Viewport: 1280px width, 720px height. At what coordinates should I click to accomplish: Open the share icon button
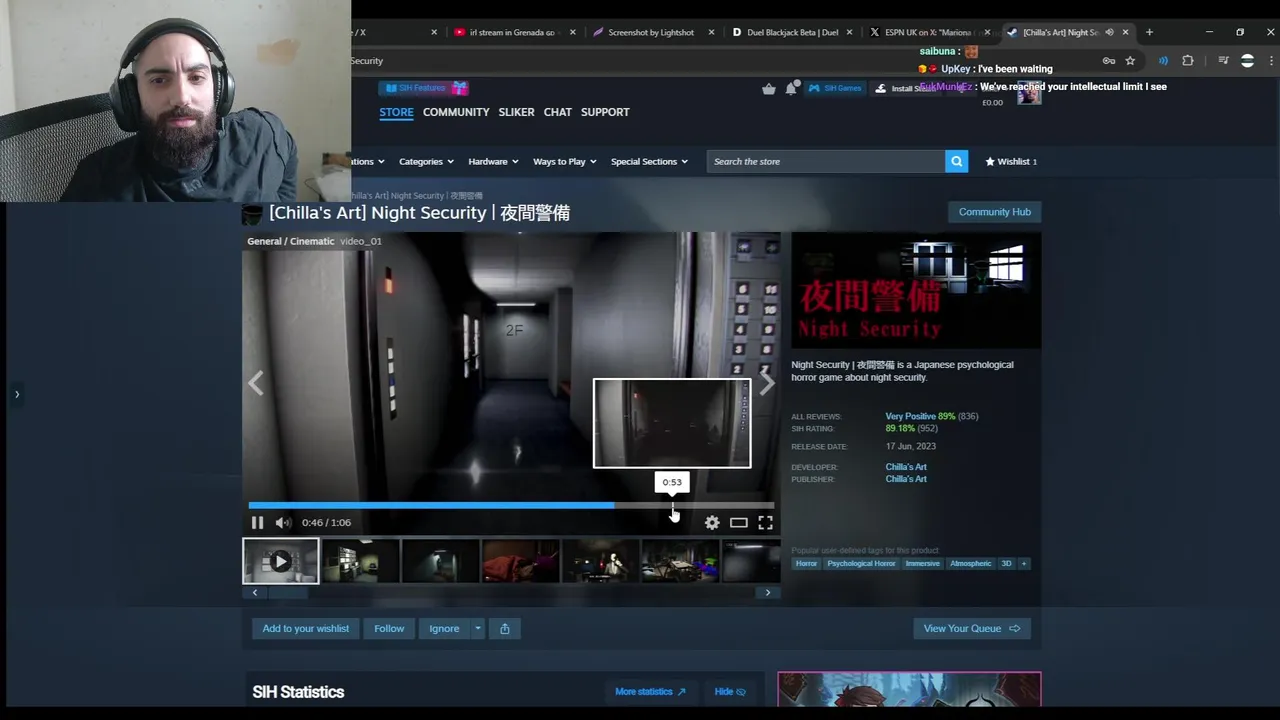(505, 628)
